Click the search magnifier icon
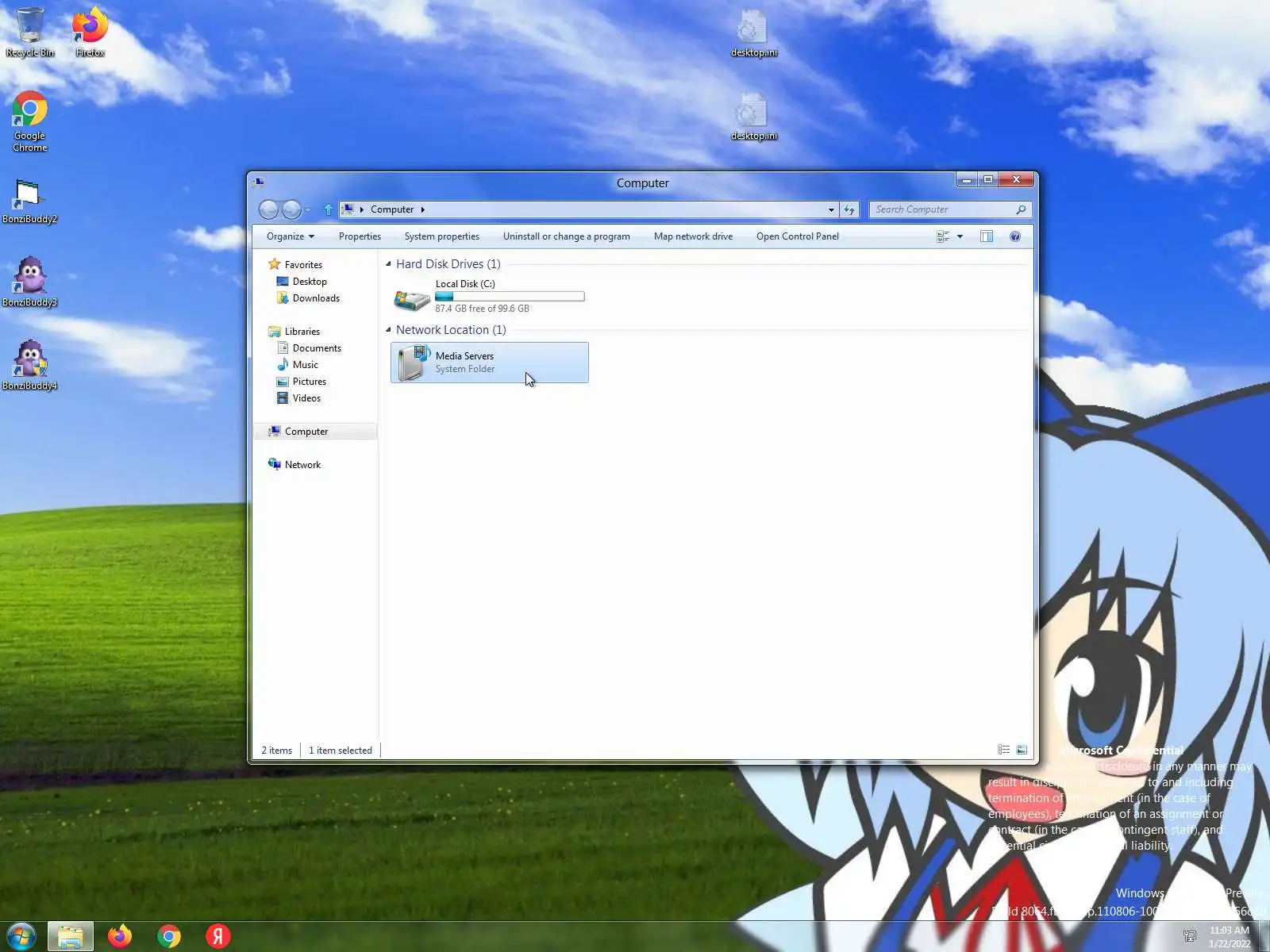 tap(1021, 209)
